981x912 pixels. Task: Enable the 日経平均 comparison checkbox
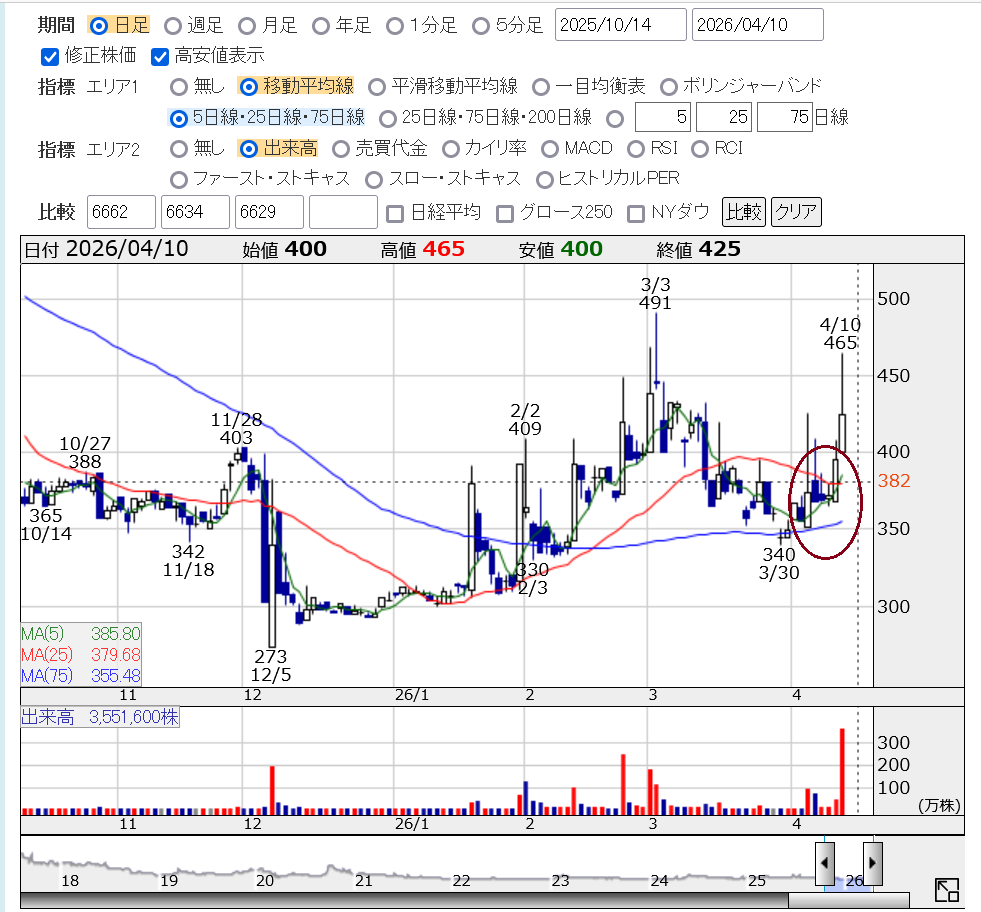[395, 212]
